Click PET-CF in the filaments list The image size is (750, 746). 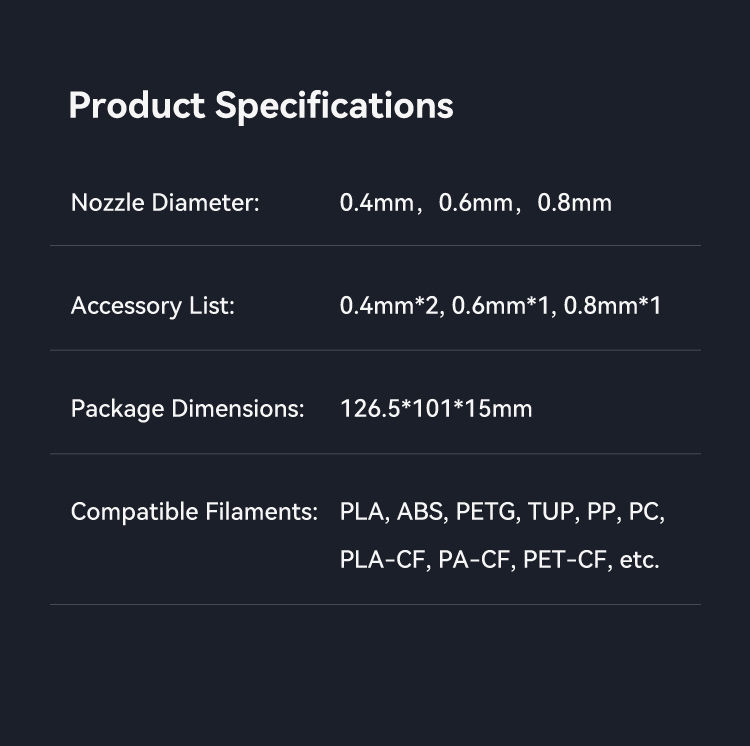click(565, 560)
